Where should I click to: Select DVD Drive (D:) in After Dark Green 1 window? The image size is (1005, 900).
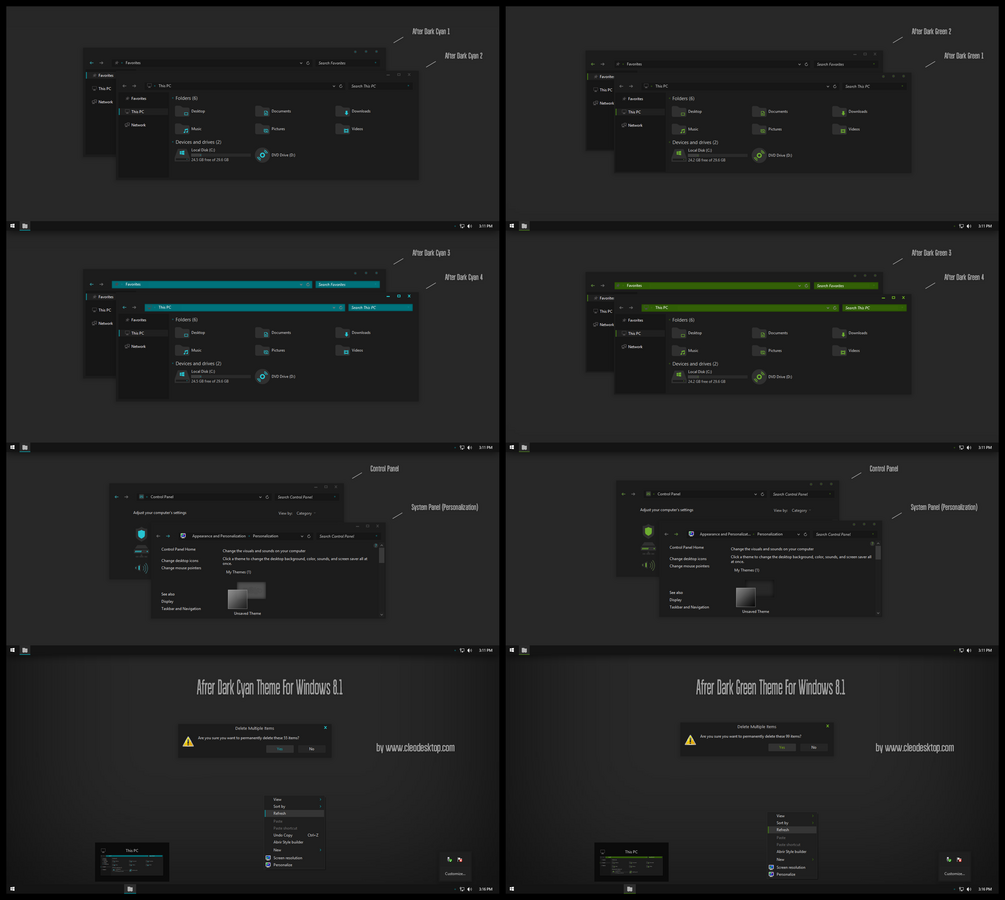(772, 155)
